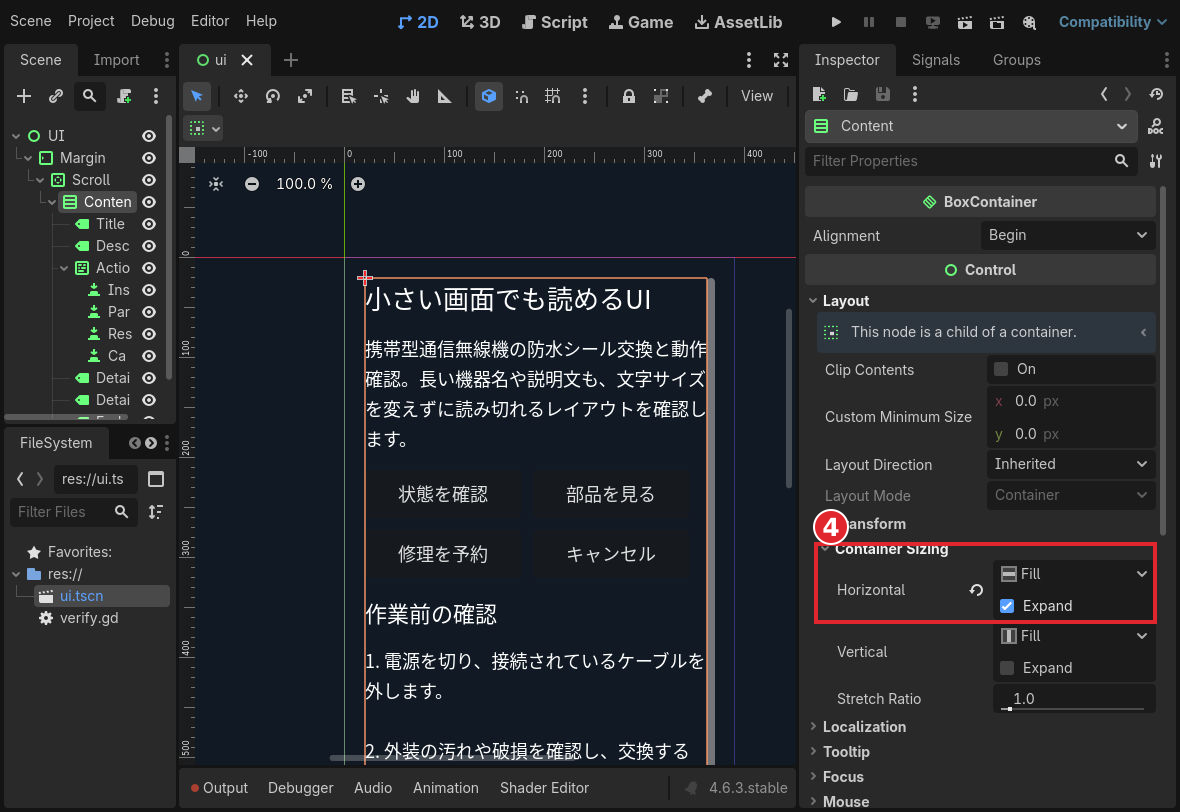
Task: Toggle visibility of Desc node
Action: (x=149, y=246)
